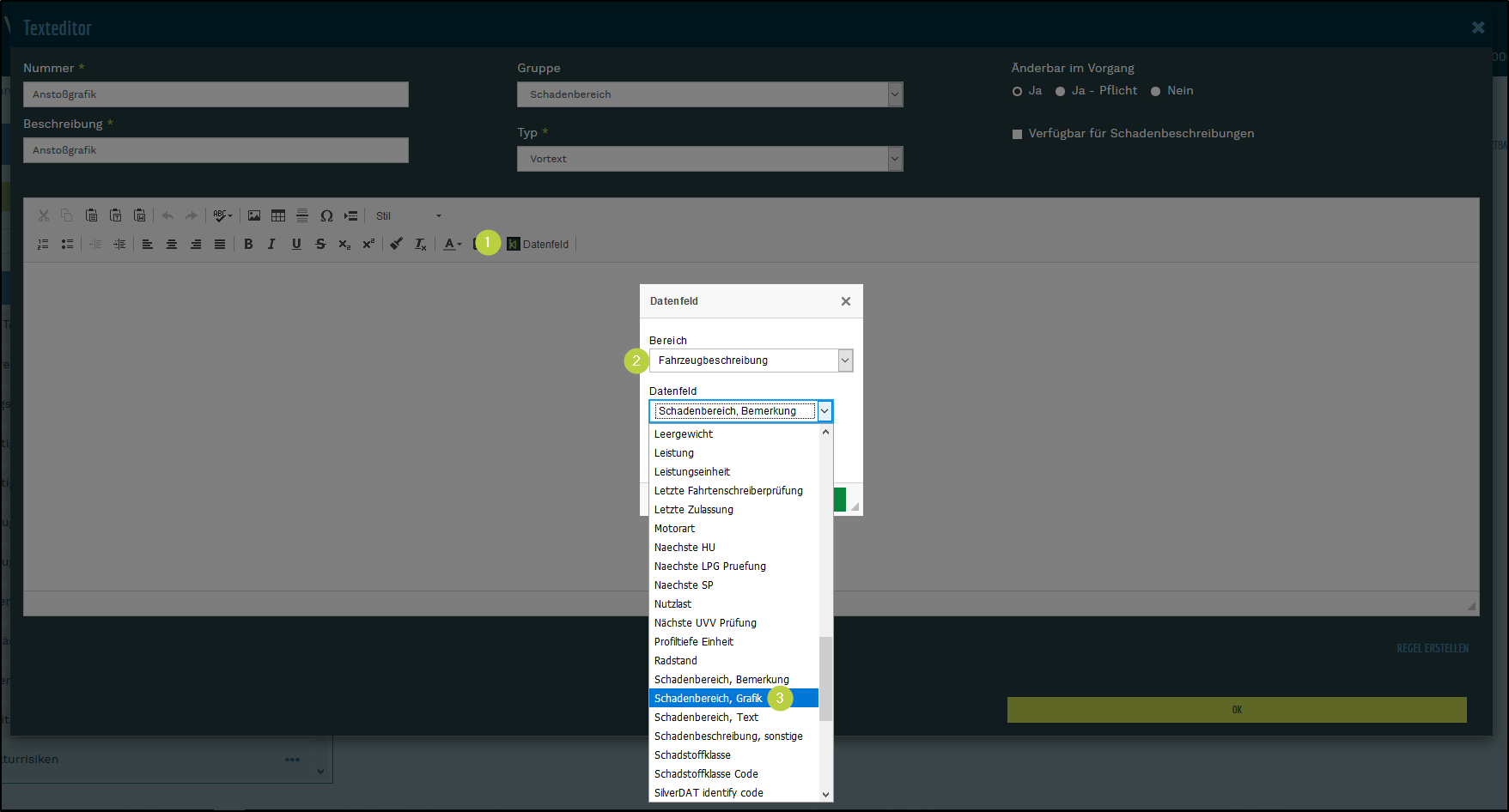Select the 'Ja' radio option
Image resolution: width=1509 pixels, height=812 pixels.
coord(1018,91)
